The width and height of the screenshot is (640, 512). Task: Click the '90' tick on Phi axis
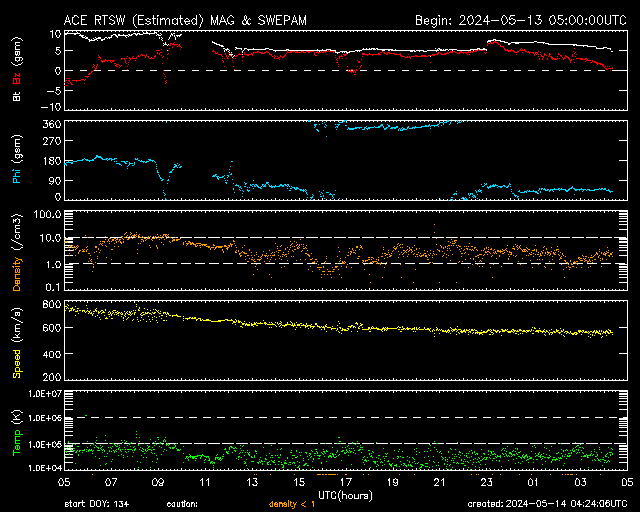point(55,180)
